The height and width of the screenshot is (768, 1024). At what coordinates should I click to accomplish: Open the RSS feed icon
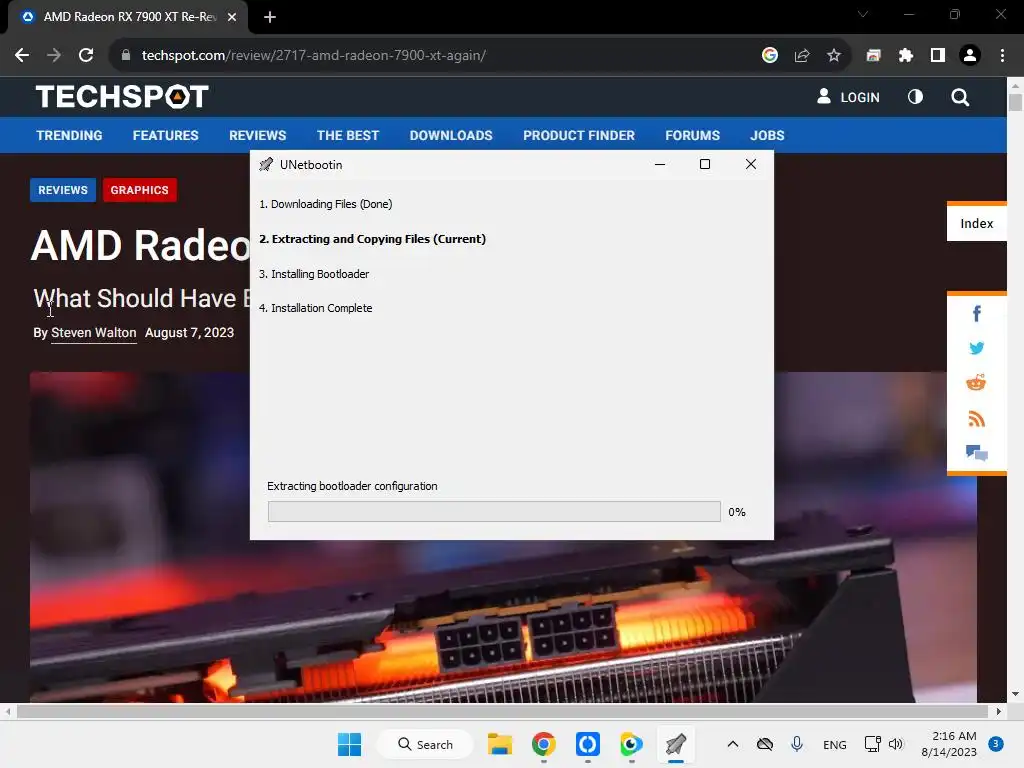[976, 419]
